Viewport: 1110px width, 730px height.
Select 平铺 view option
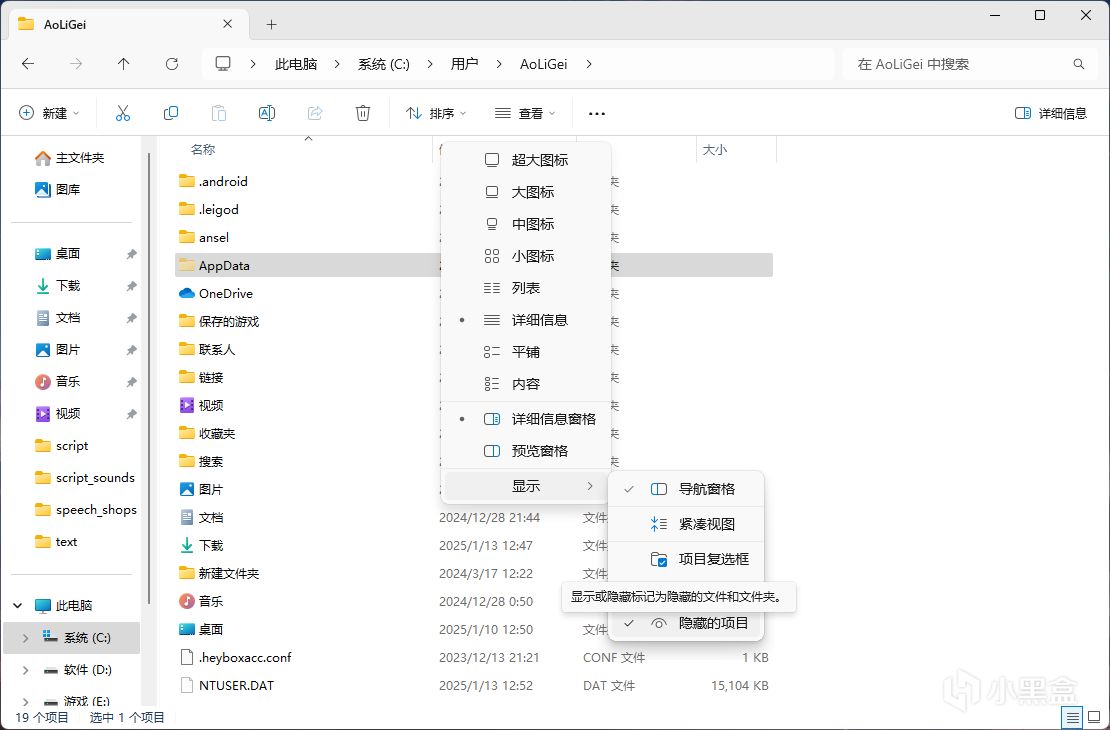[x=526, y=352]
